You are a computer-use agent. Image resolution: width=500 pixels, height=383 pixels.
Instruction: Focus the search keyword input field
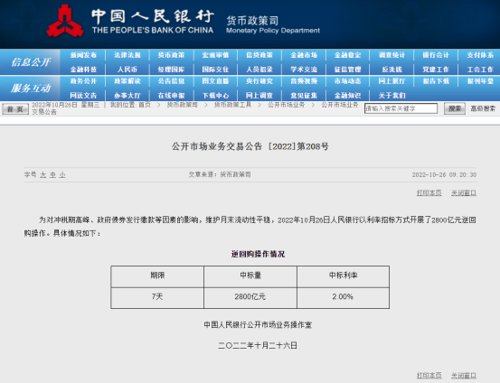401,109
